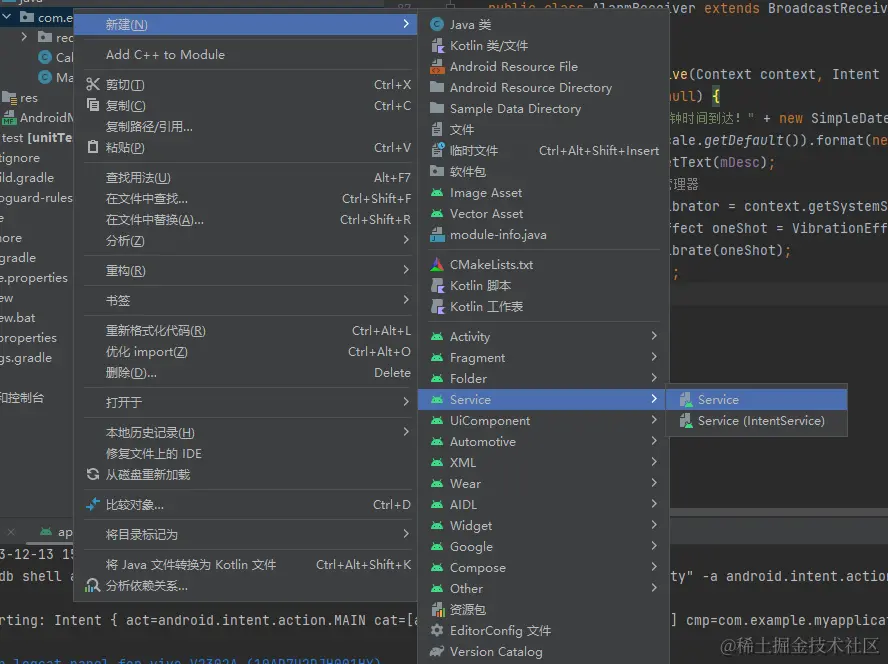The height and width of the screenshot is (664, 888).
Task: Click the scratch file (临时文件) icon
Action: [x=438, y=150]
